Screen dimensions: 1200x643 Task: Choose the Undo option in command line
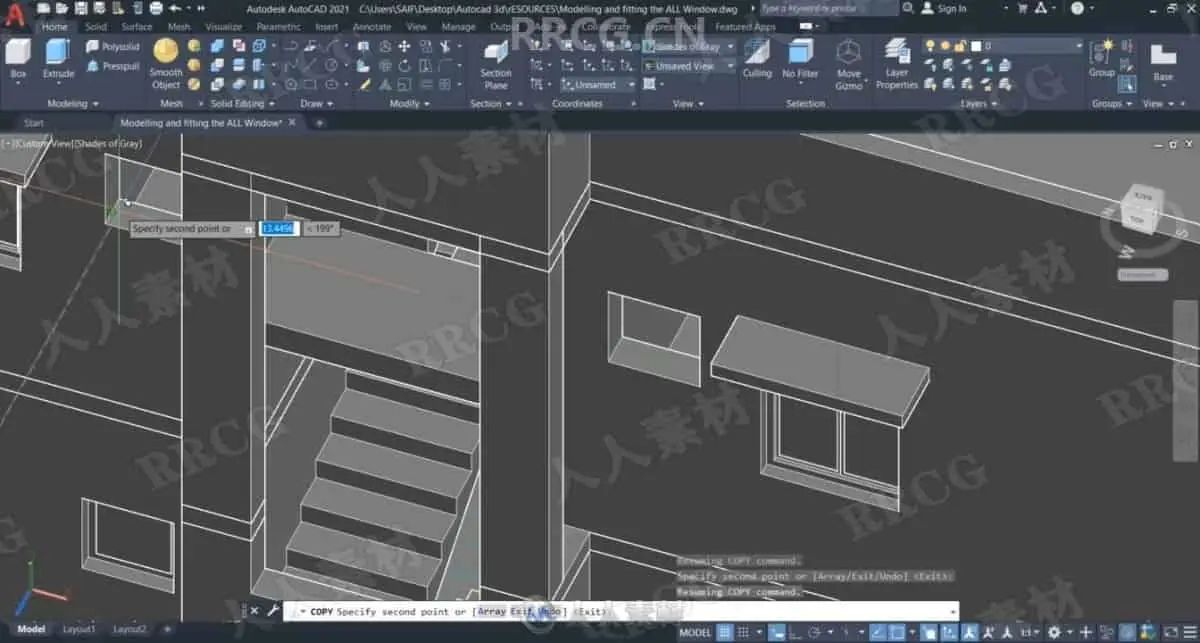pos(550,611)
